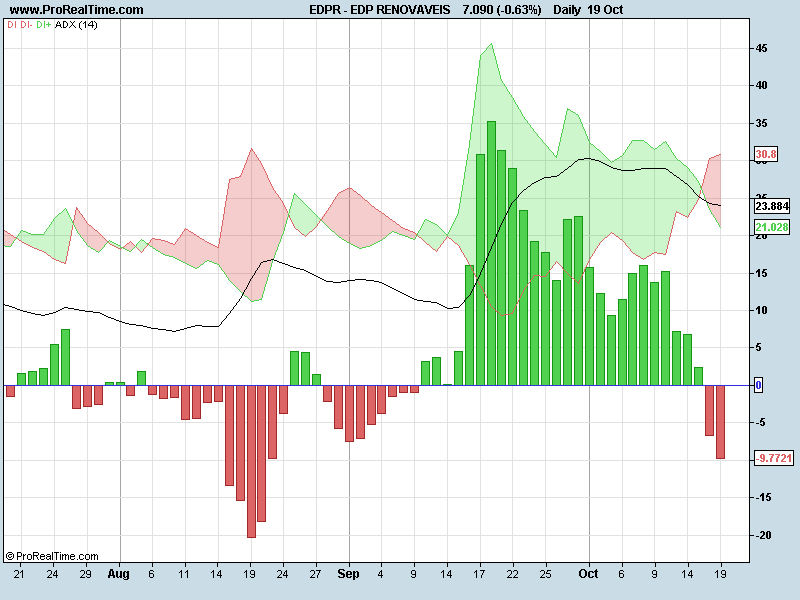The width and height of the screenshot is (800, 600).
Task: Click the green DI+ legend label
Action: click(x=43, y=24)
